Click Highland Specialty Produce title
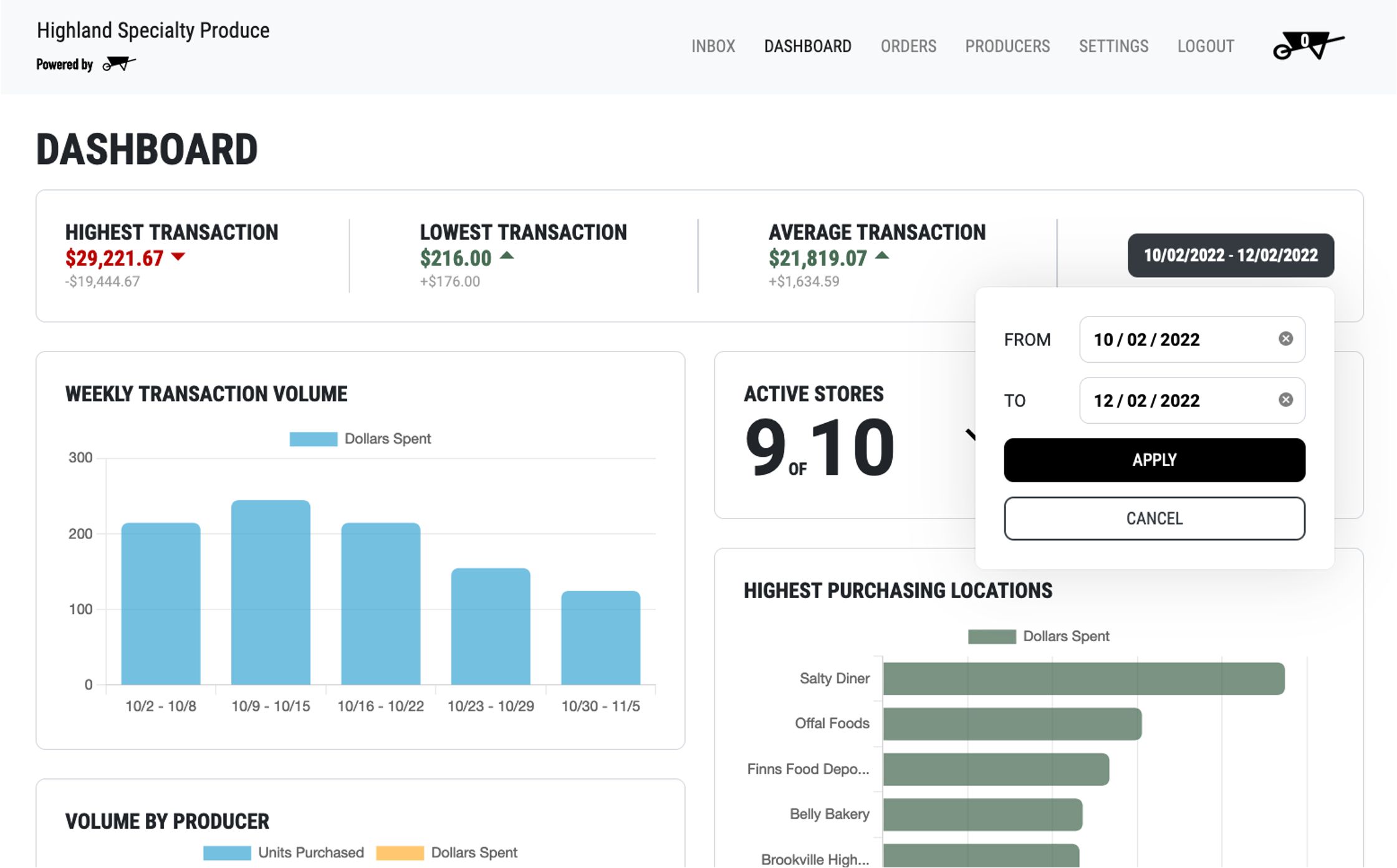1397x868 pixels. (x=153, y=31)
